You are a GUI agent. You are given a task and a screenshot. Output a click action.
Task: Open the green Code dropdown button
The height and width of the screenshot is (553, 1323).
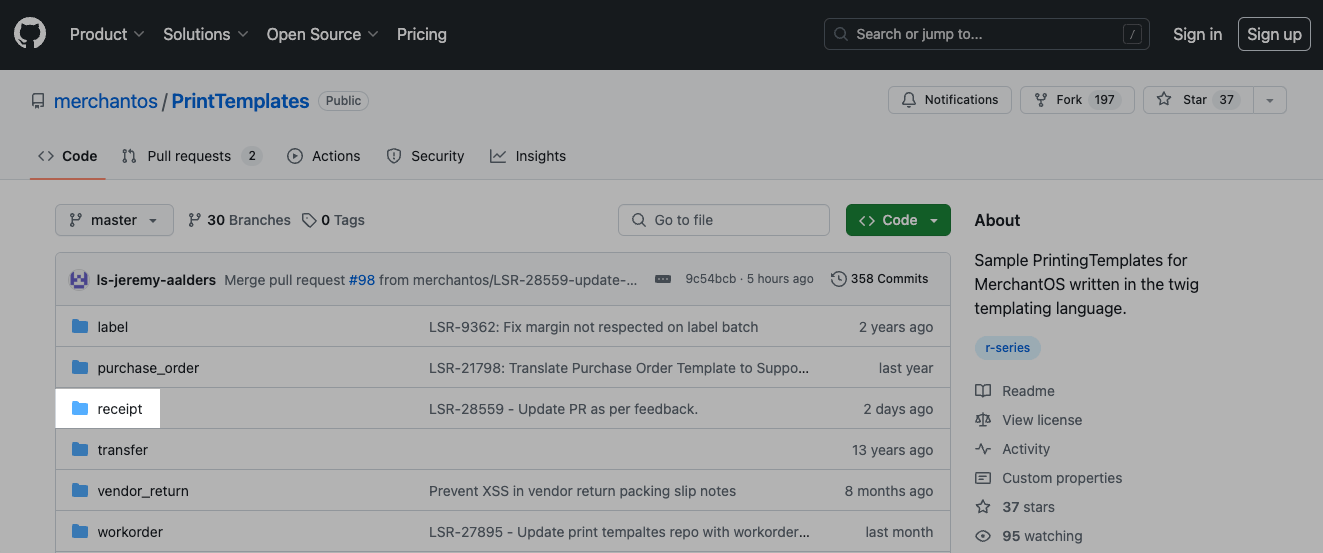[x=898, y=220]
